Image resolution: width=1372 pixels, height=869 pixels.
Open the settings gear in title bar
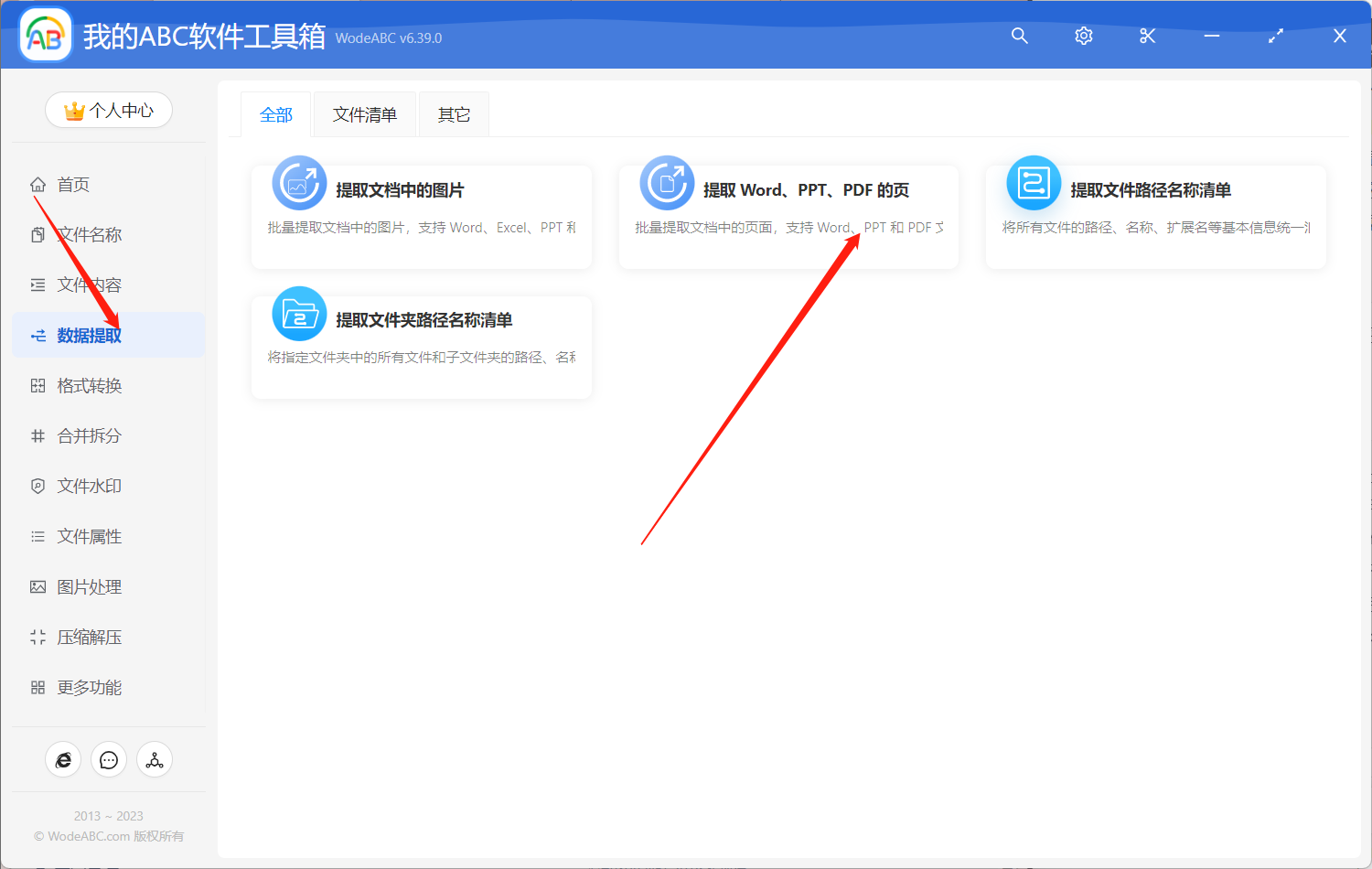1083,36
